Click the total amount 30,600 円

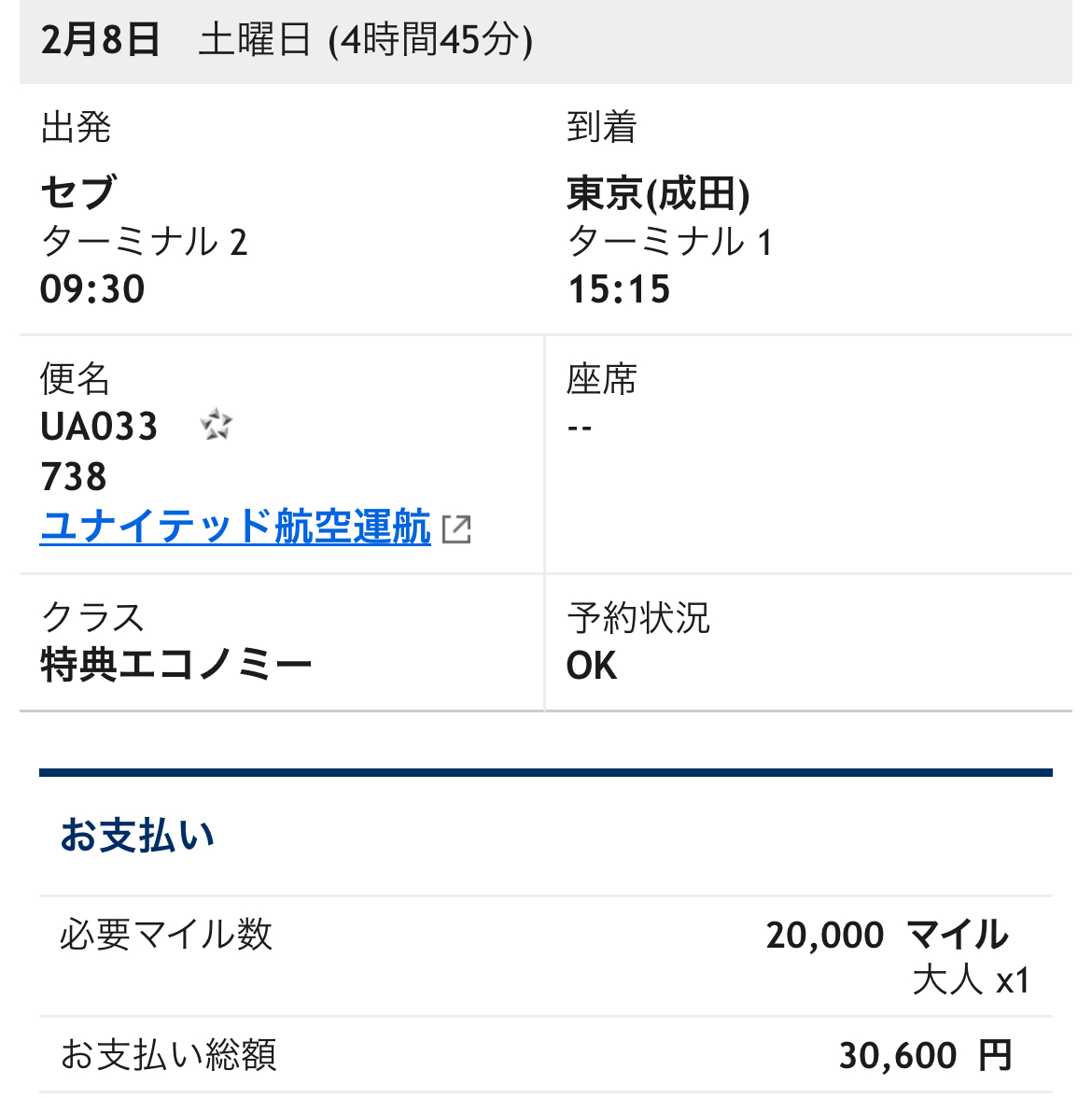tap(926, 1055)
